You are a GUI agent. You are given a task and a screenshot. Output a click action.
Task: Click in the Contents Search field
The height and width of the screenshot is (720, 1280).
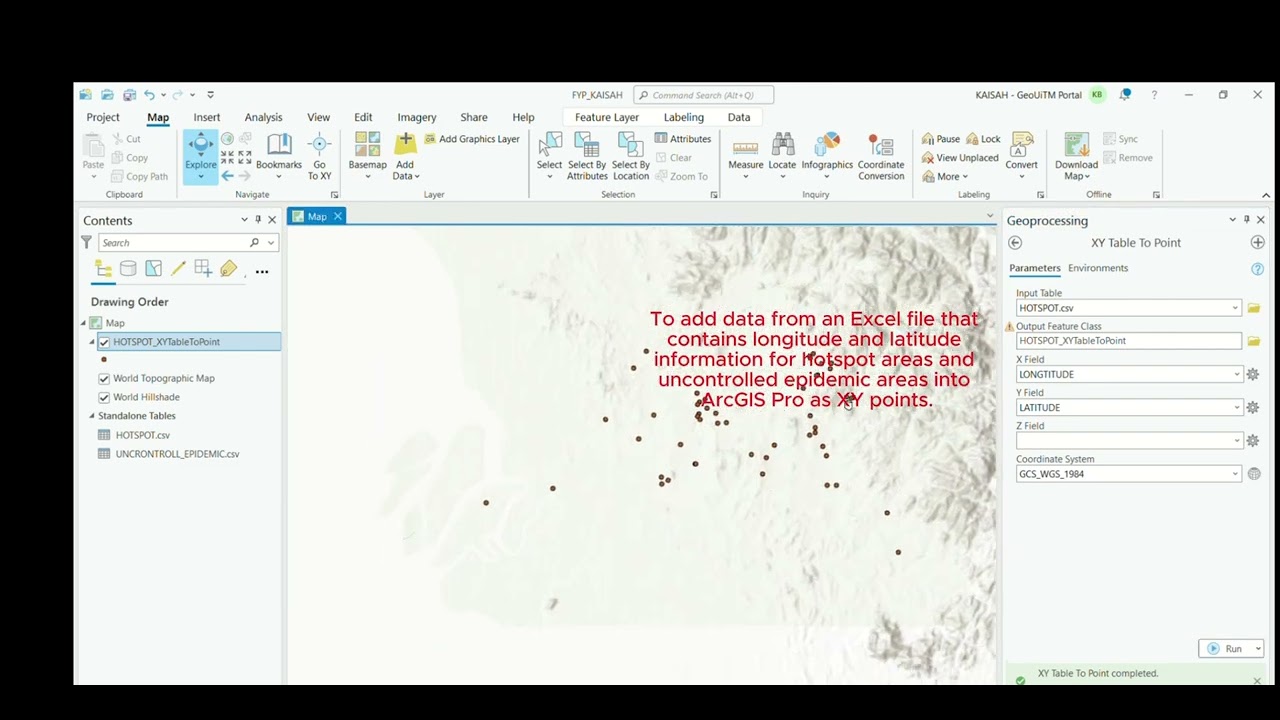172,243
